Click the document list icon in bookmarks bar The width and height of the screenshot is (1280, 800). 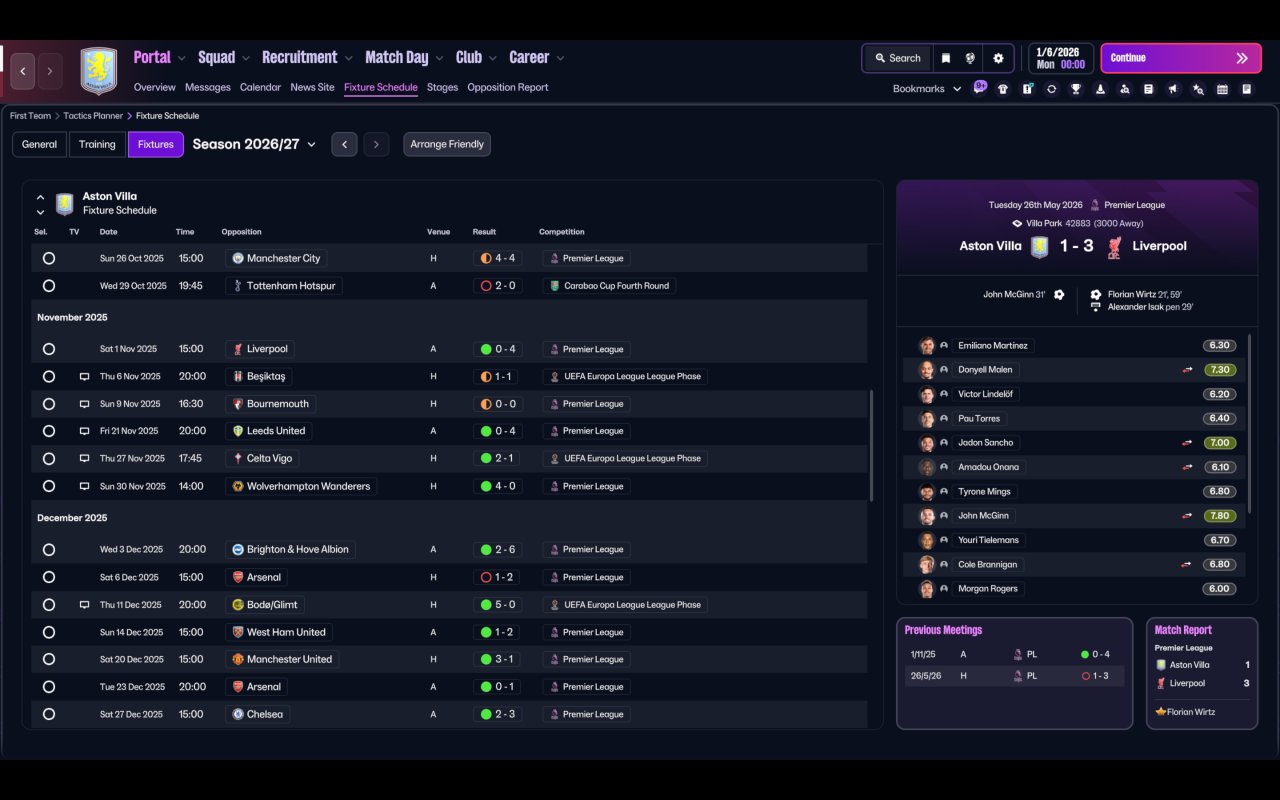coord(1149,89)
